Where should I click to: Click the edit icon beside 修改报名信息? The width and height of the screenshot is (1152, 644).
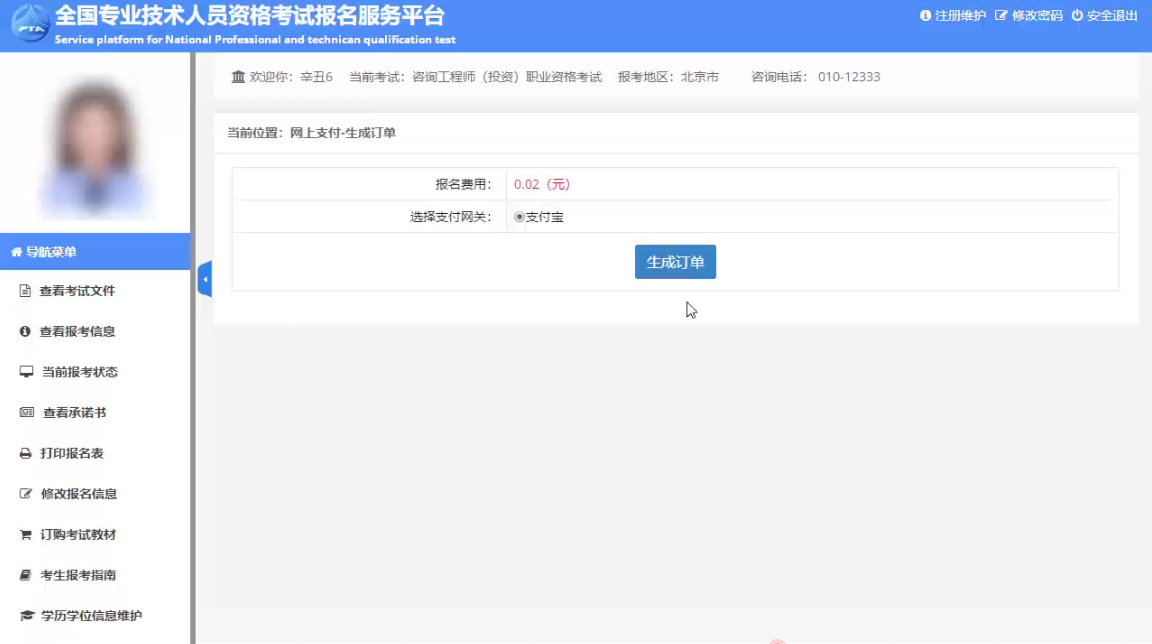click(x=26, y=494)
